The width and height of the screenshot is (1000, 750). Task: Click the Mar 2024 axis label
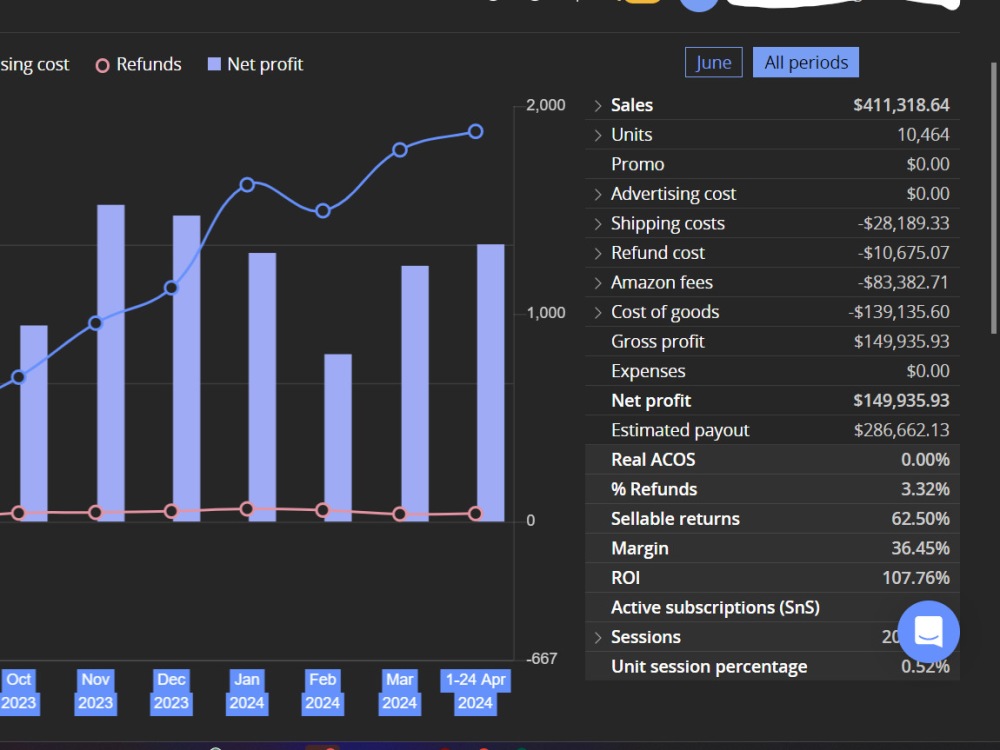[x=399, y=691]
